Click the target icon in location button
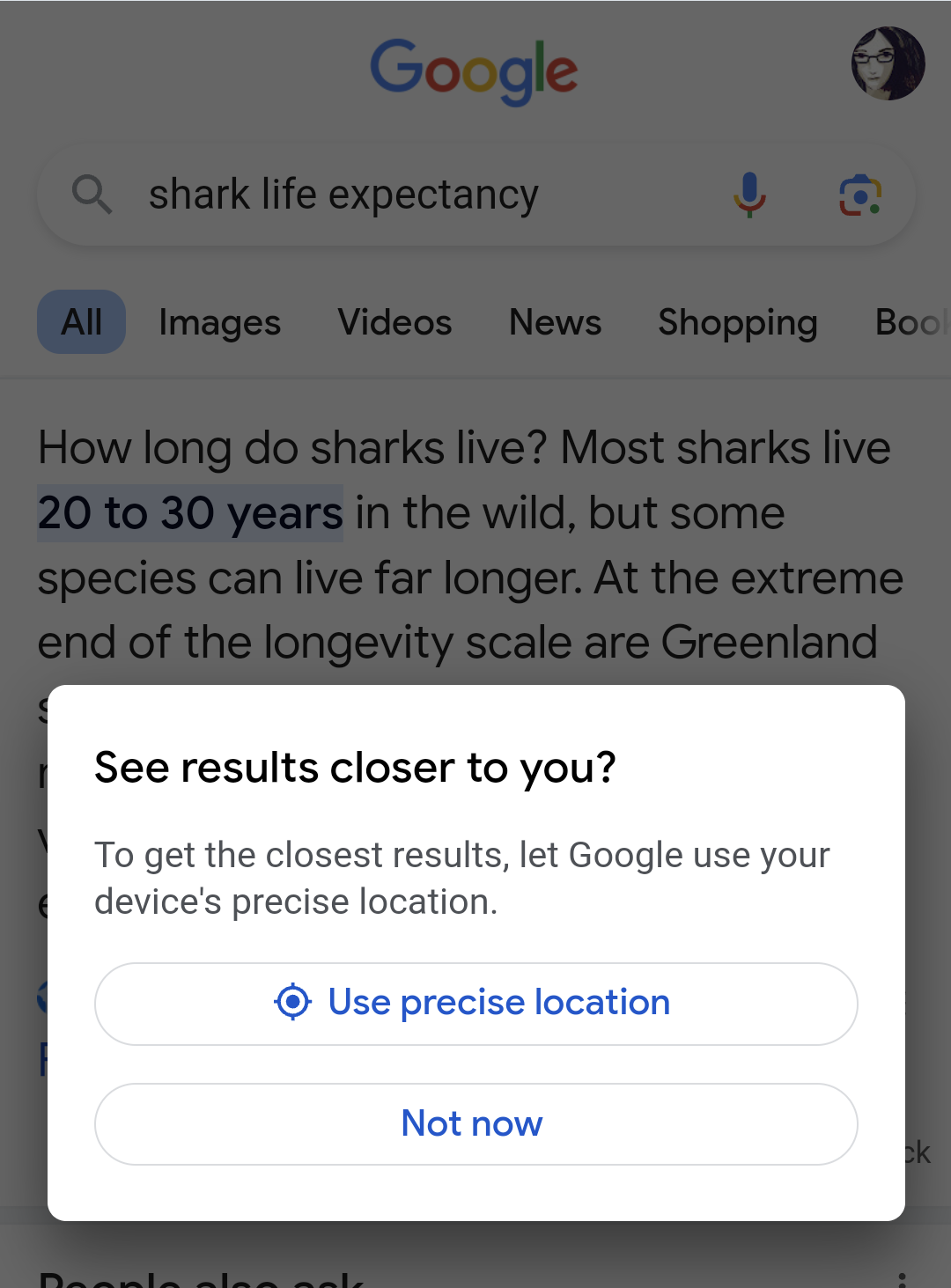This screenshot has width=951, height=1288. 292,1002
